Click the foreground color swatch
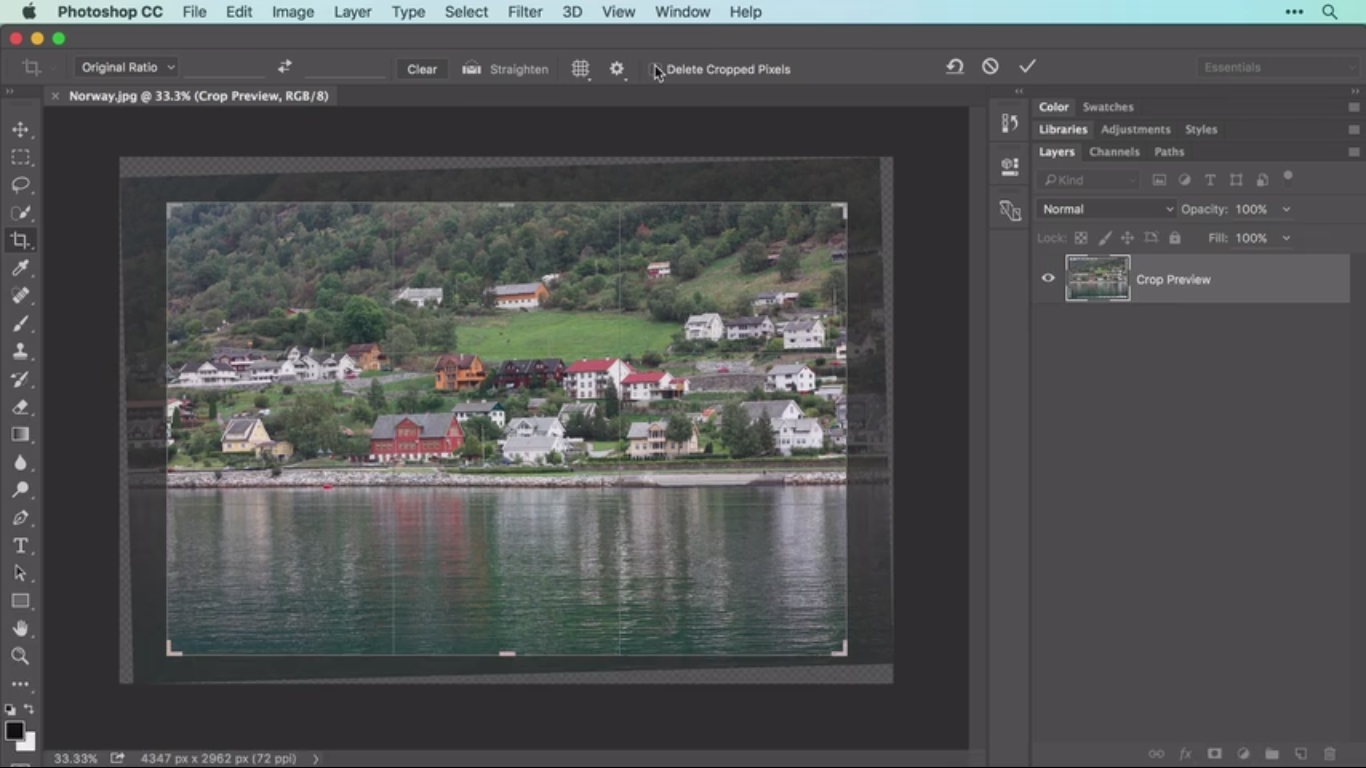1366x768 pixels. pos(14,731)
